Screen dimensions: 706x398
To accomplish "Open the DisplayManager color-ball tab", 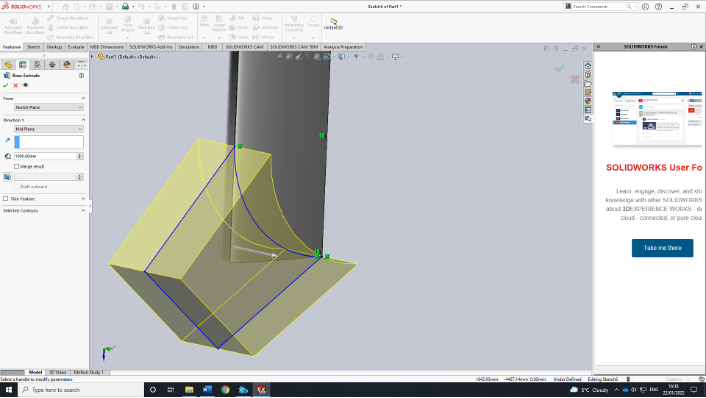I will tap(67, 65).
